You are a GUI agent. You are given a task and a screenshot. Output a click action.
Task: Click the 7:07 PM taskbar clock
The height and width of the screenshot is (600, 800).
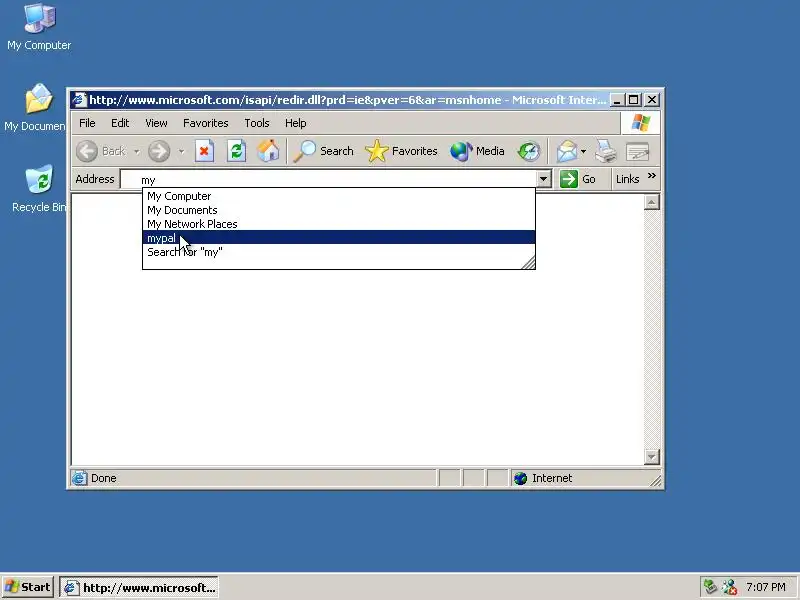point(765,587)
